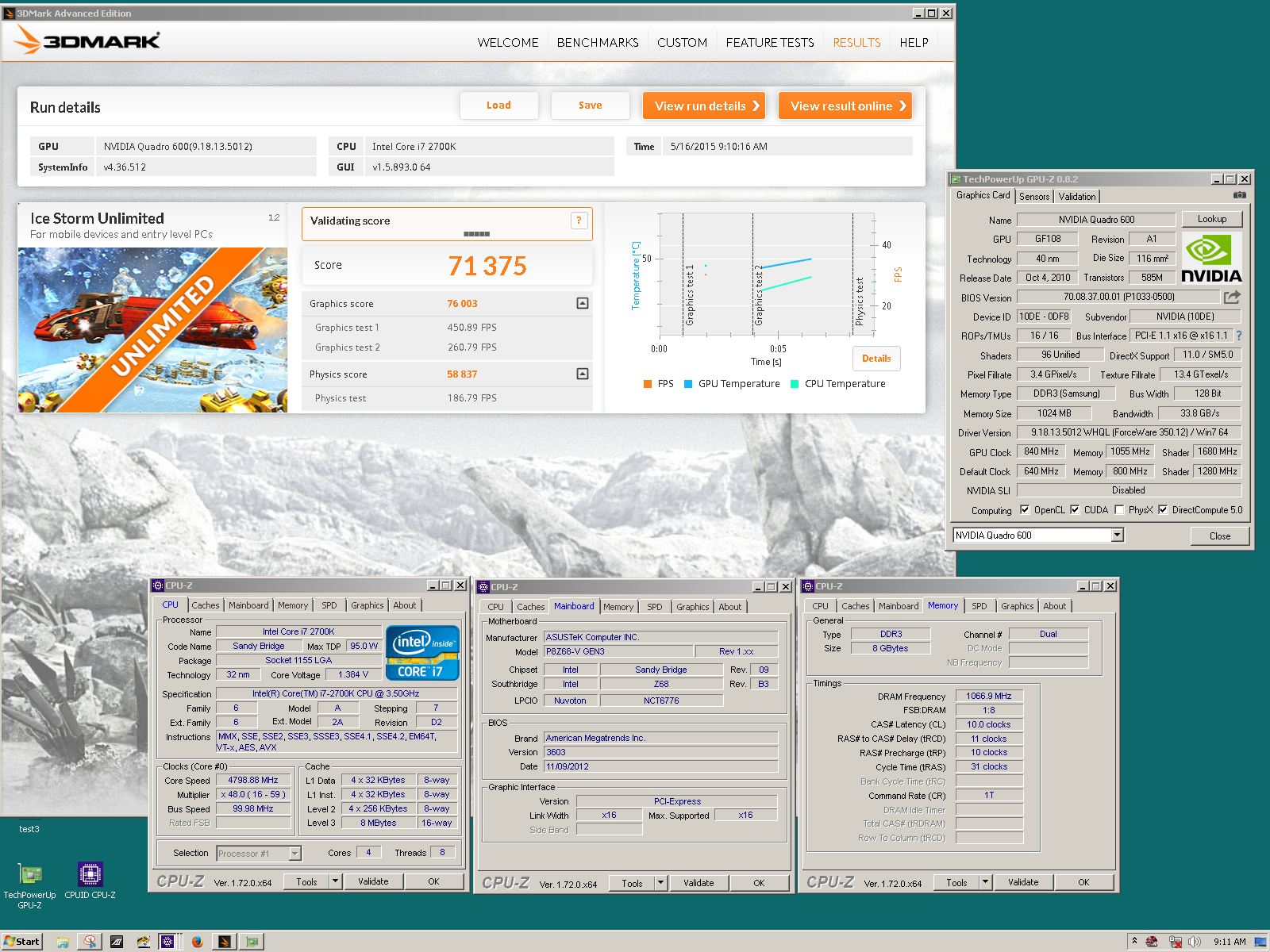Launch Firefox from the taskbar
The width and height of the screenshot is (1270, 952).
[x=197, y=942]
